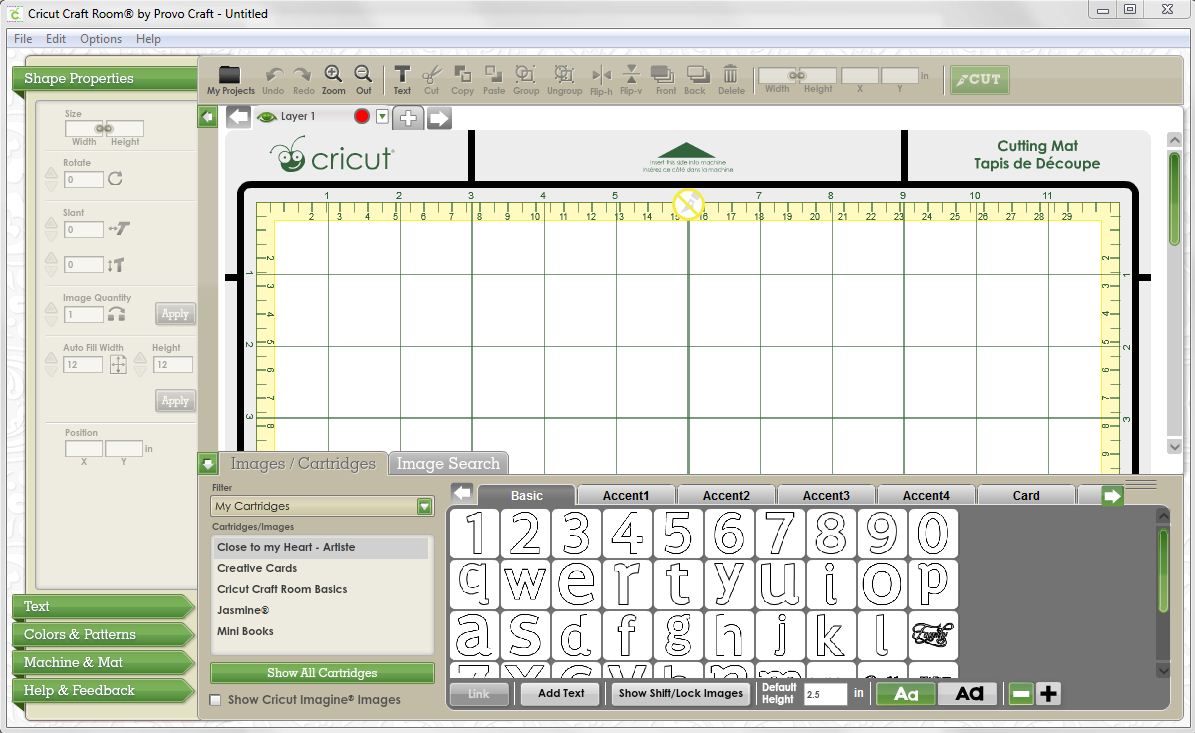Click the Group icon

(525, 74)
